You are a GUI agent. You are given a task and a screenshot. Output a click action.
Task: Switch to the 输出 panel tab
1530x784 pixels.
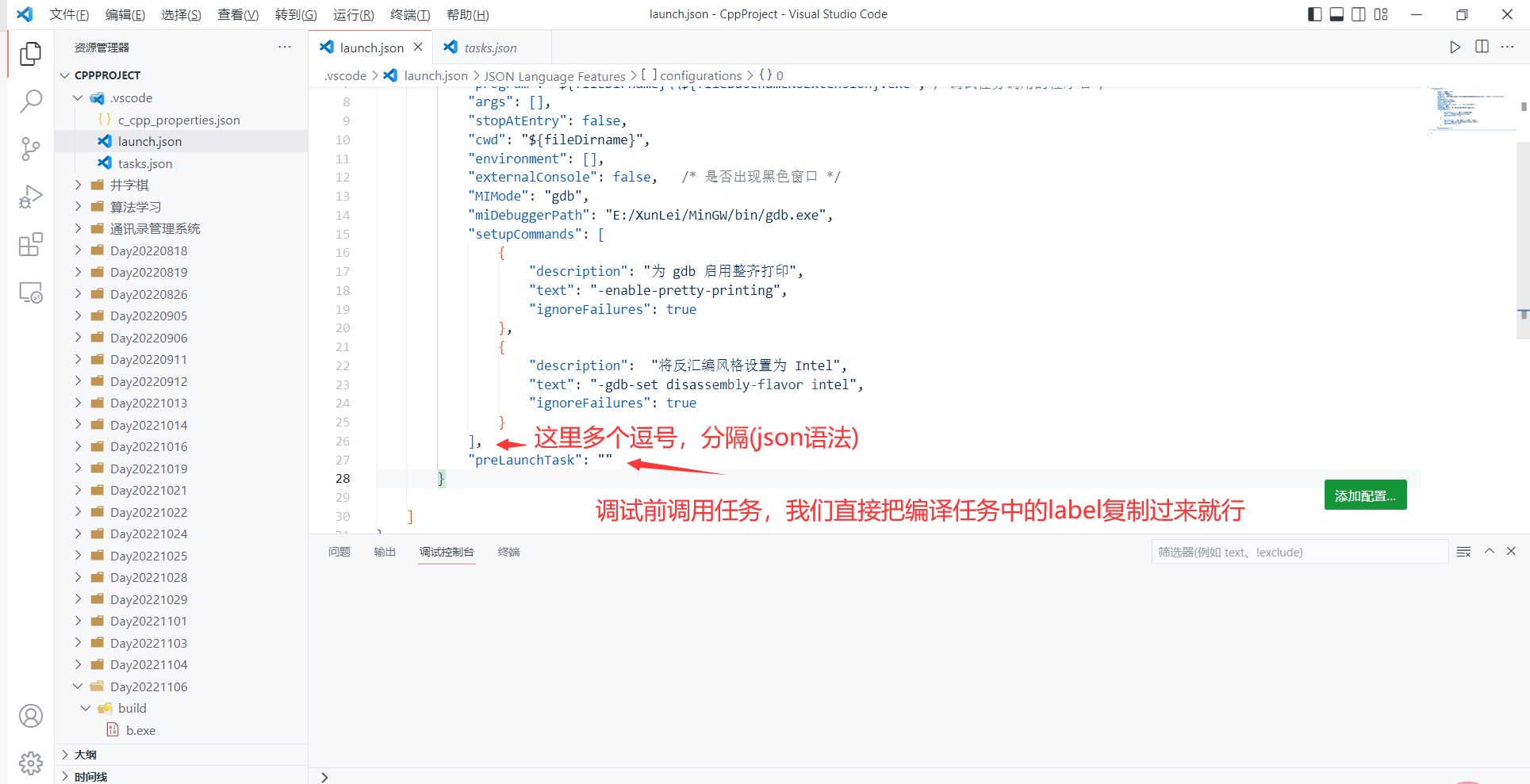point(385,552)
